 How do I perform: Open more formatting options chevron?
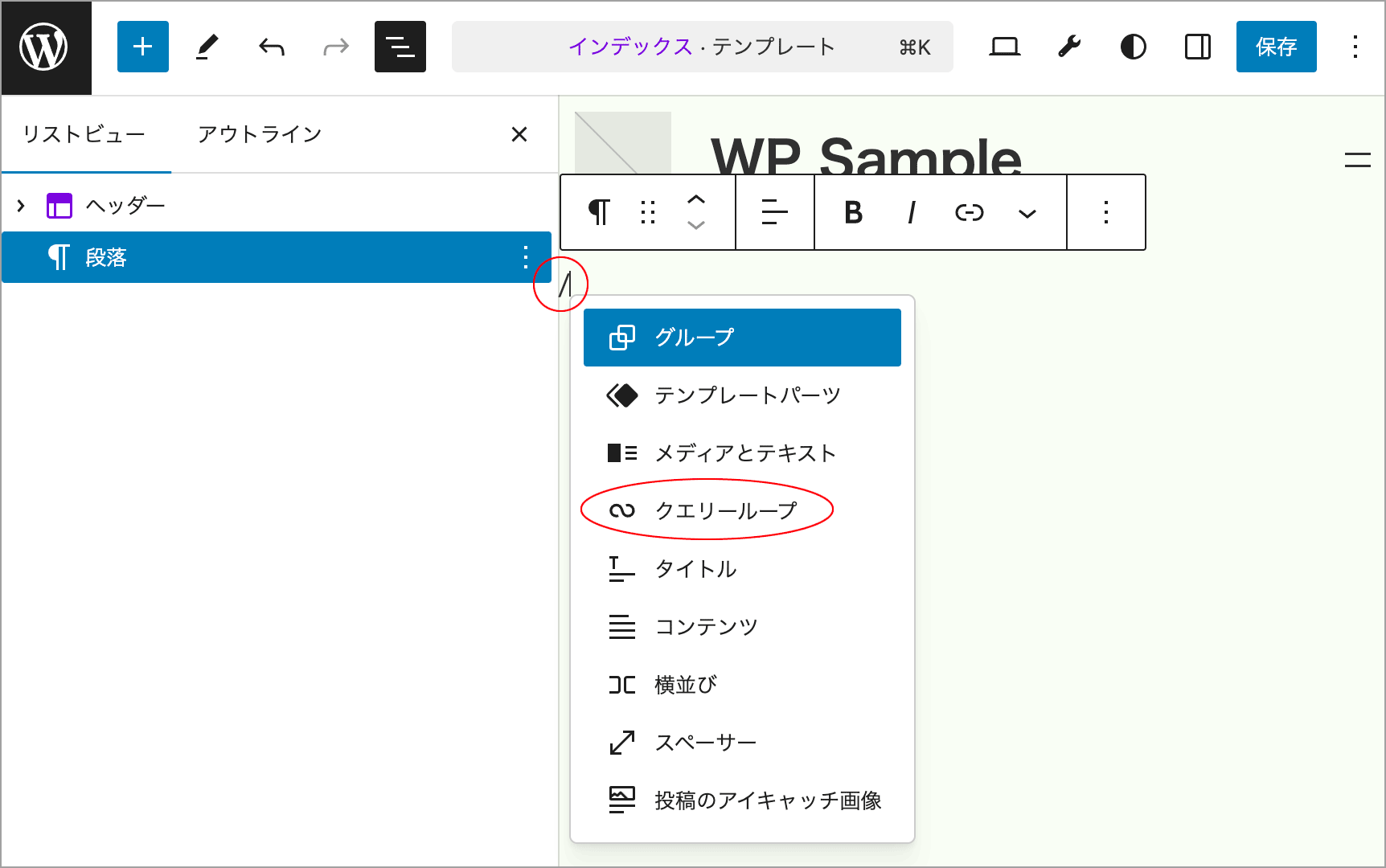click(1027, 214)
